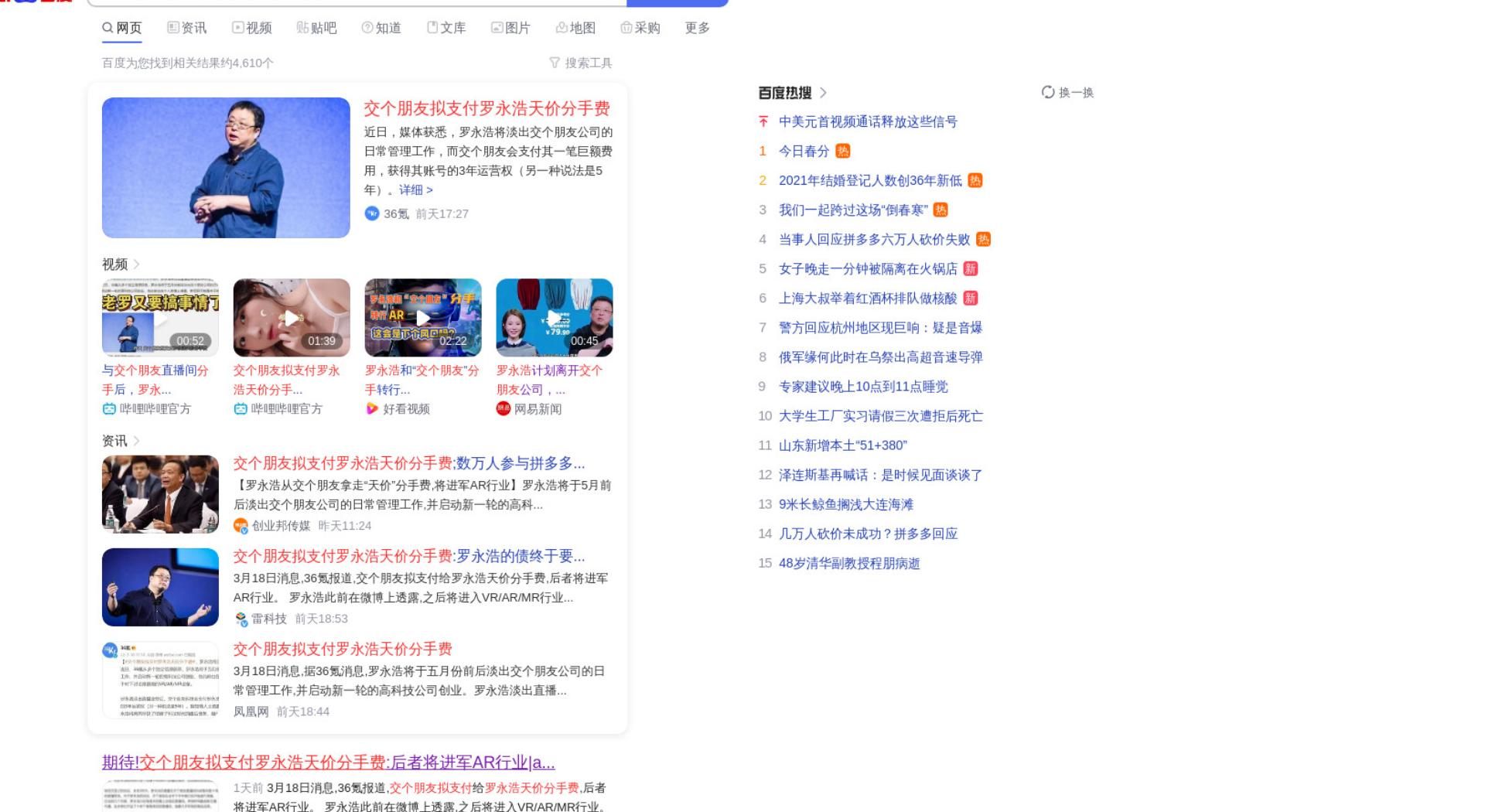Viewport: 1485px width, 812px height.
Task: Open hot search 今日春分
Action: click(804, 151)
